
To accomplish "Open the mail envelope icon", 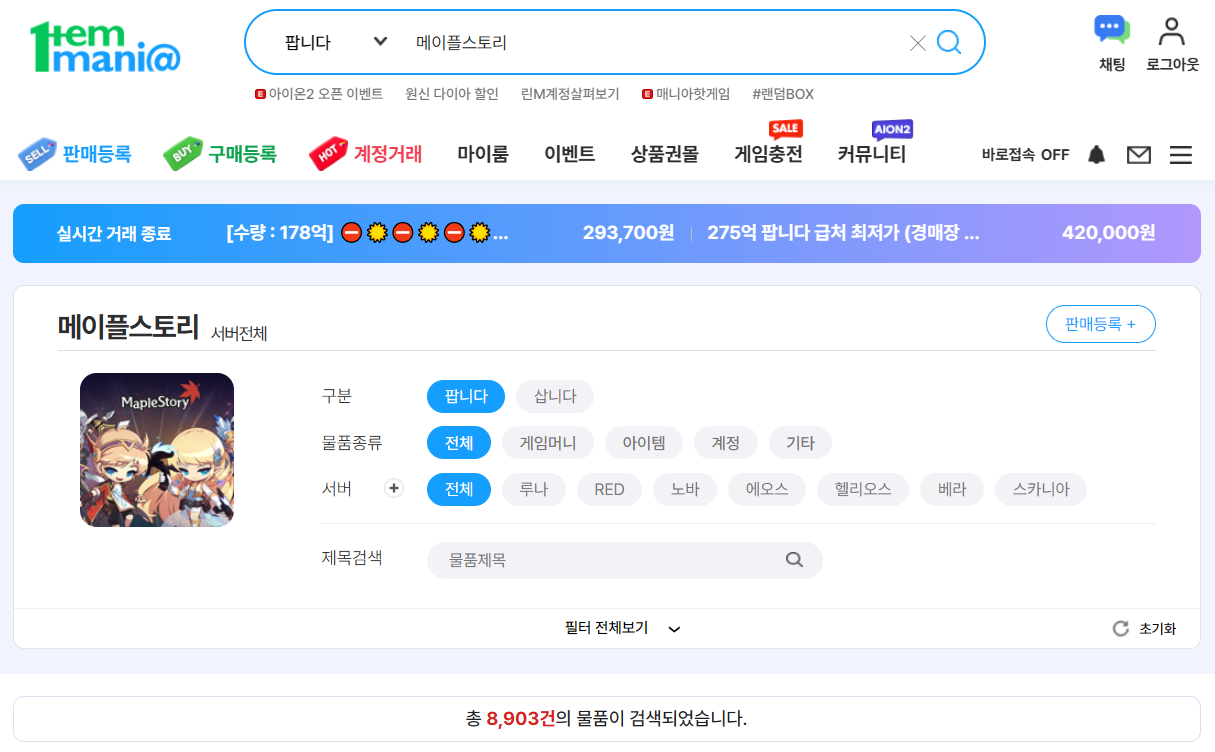I will (1139, 155).
